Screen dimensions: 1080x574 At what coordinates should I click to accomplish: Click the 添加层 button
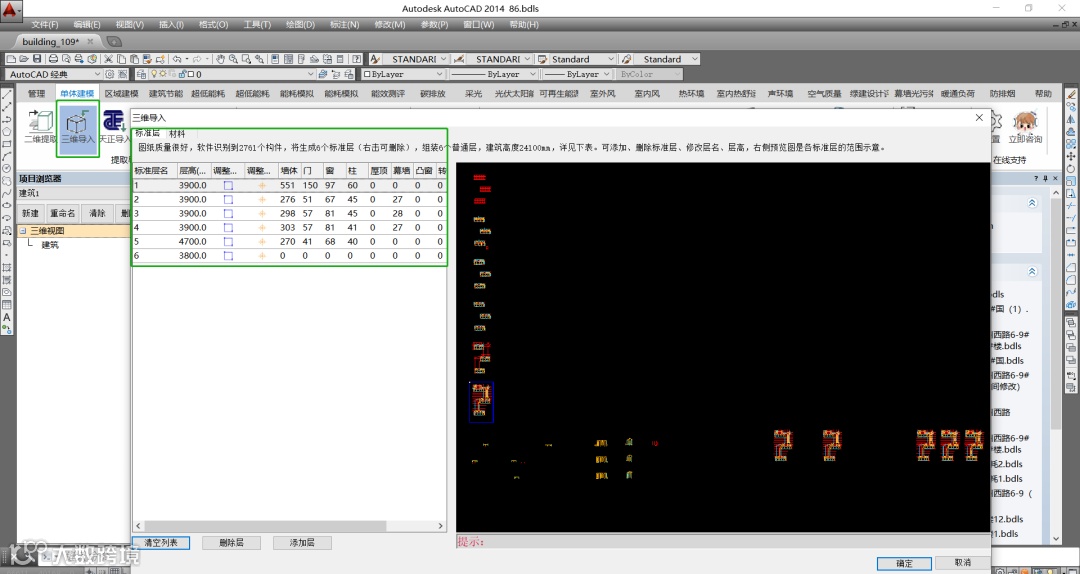(302, 543)
